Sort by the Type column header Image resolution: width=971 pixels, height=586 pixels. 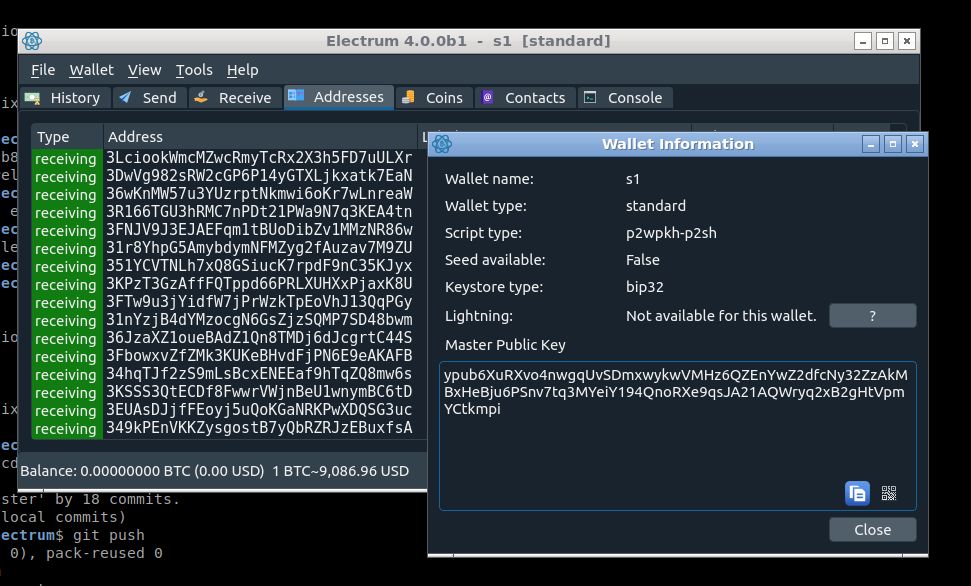(x=67, y=137)
